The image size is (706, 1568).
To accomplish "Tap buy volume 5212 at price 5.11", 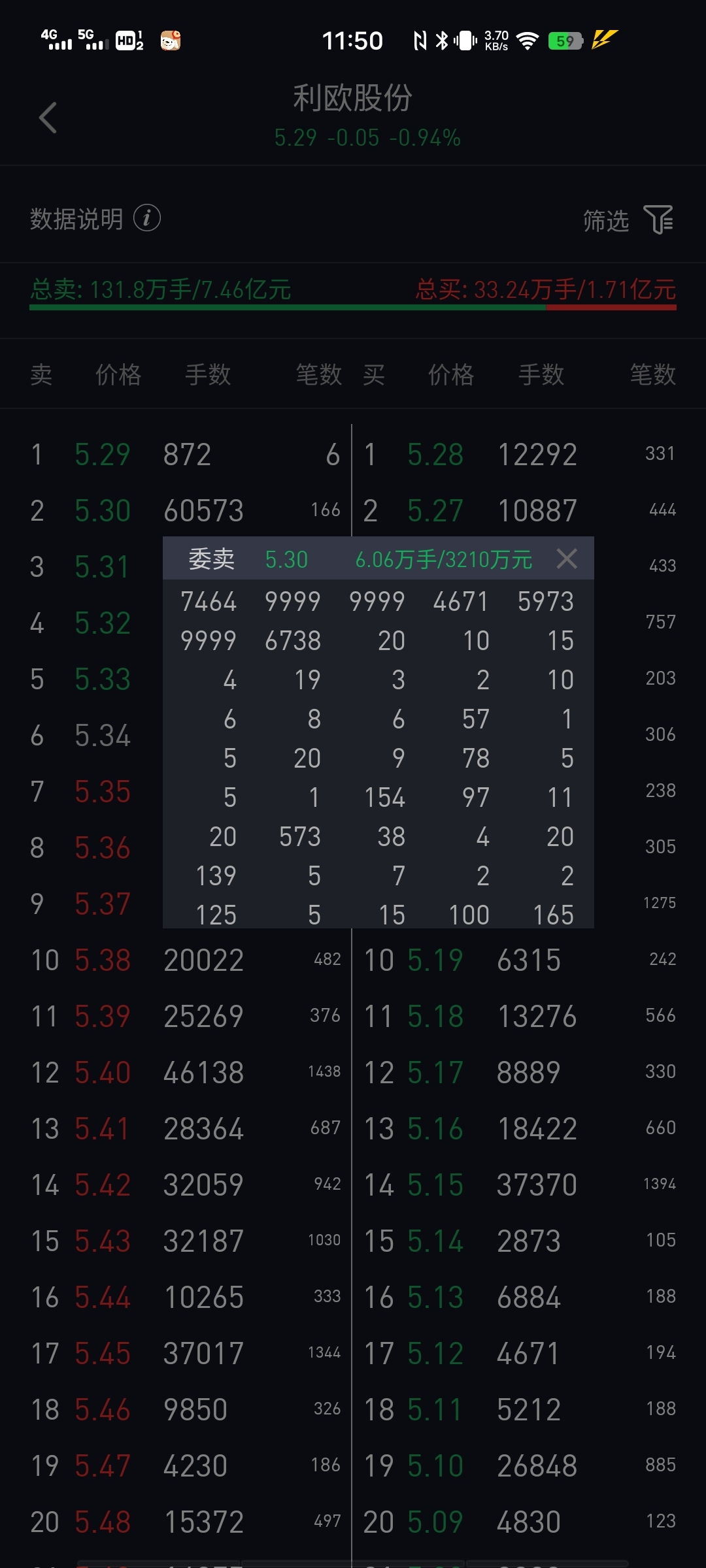I will [529, 1410].
